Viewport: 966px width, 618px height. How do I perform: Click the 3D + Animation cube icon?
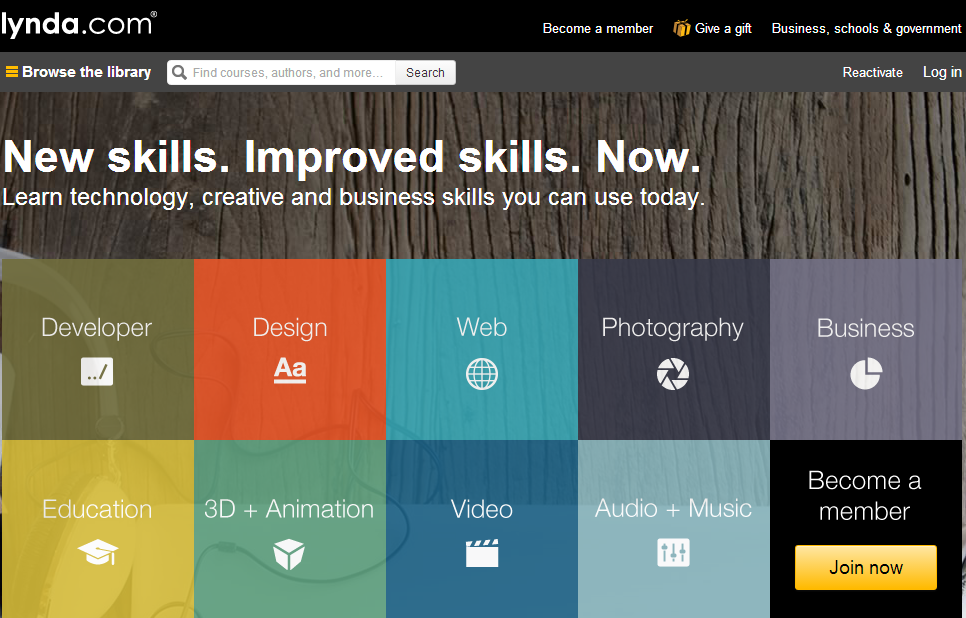289,553
